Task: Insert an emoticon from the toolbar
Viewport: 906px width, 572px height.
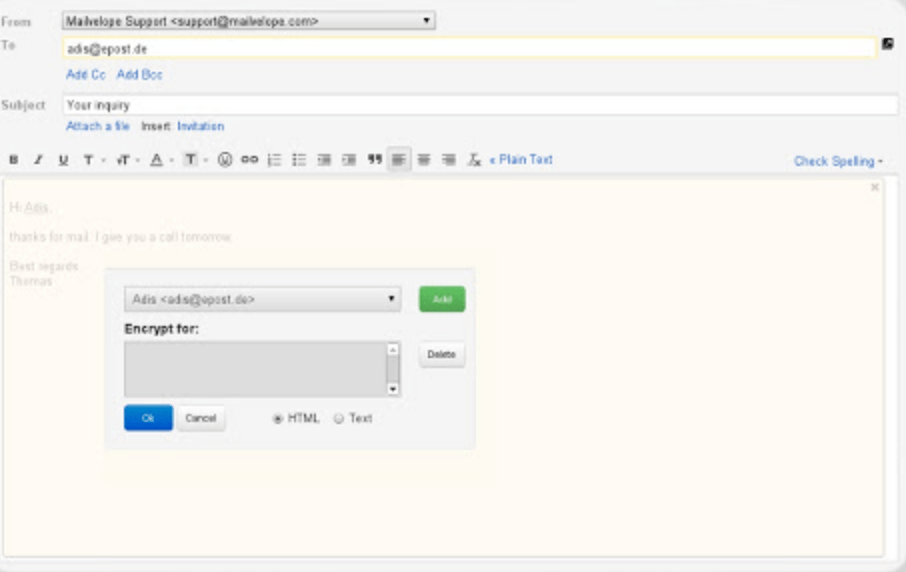Action: [225, 159]
